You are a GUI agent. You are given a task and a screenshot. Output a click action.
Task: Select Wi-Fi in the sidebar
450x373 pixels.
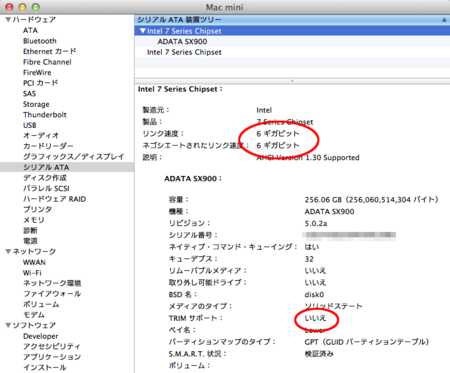[x=32, y=273]
